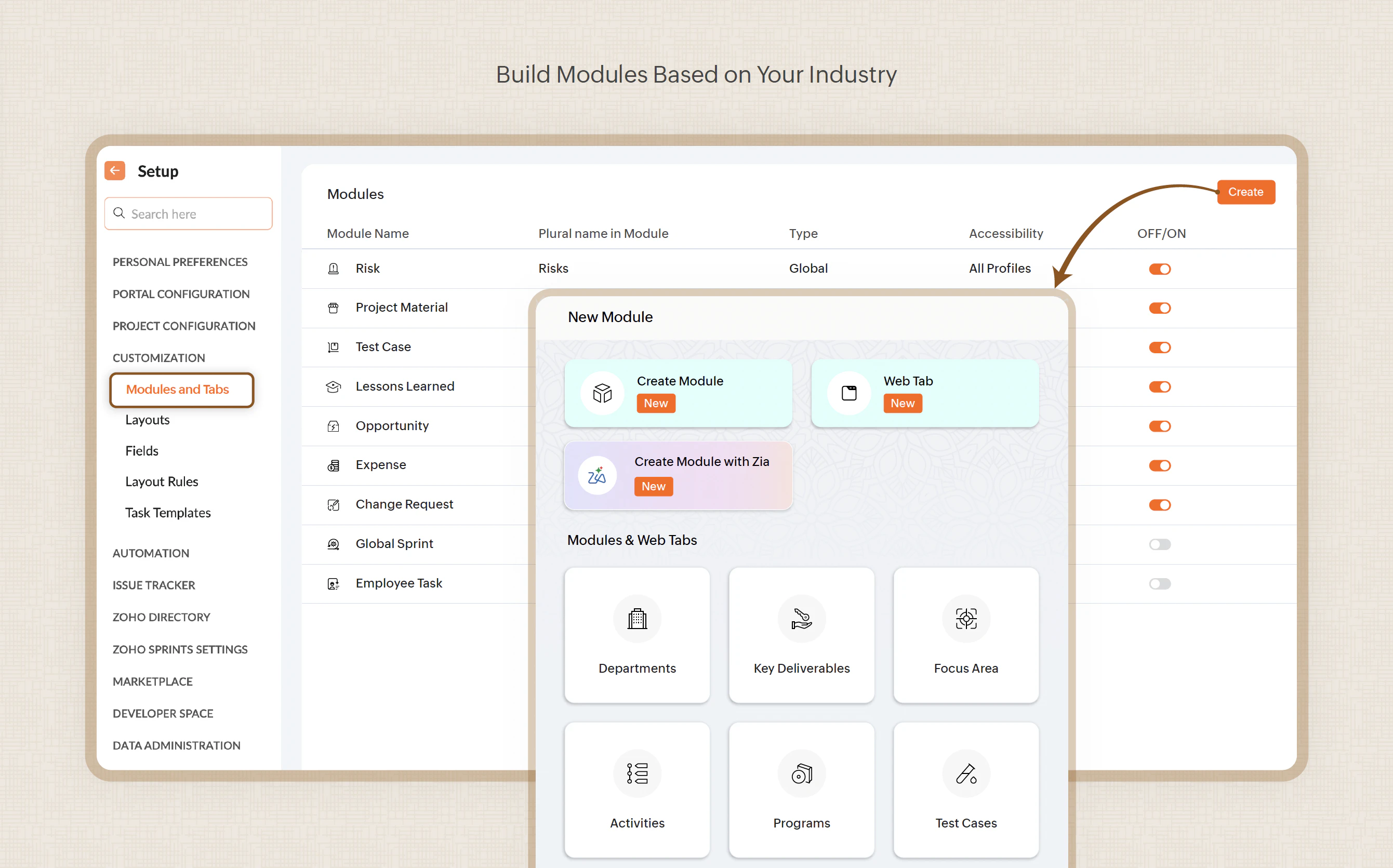Click the Lessons Learned graduation cap icon
The height and width of the screenshot is (868, 1393).
(333, 387)
